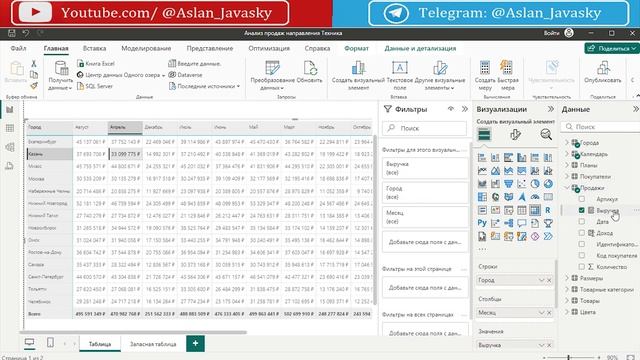Uncheck the Выручка field checkbox
This screenshot has width=640, height=360.
coord(582,210)
